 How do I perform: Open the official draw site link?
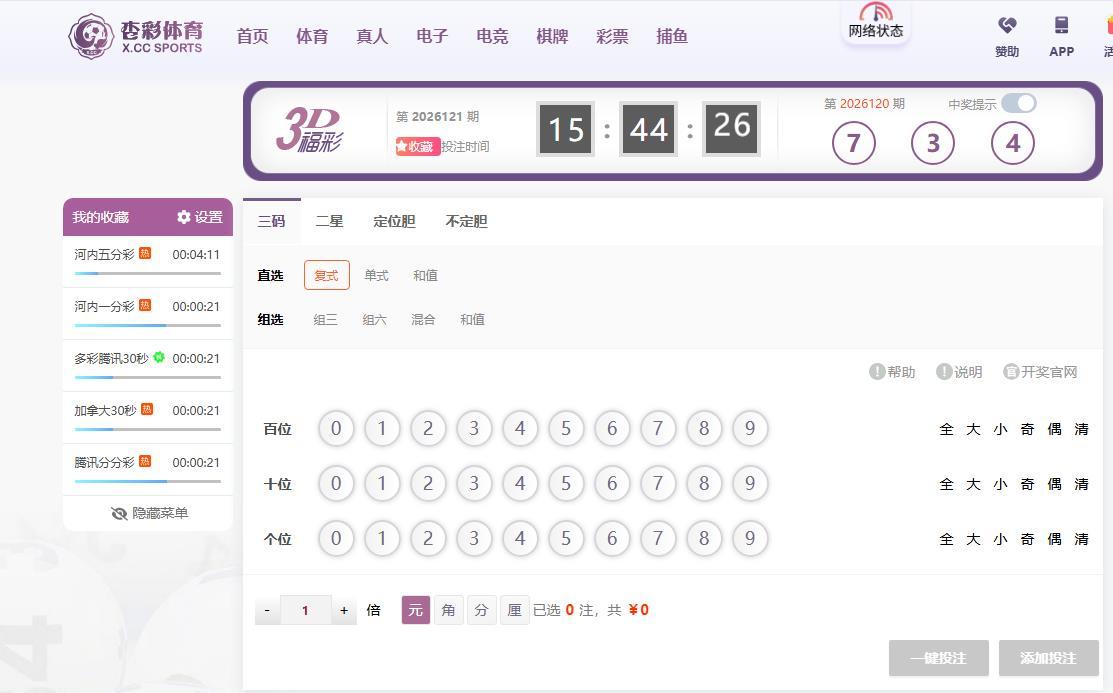click(x=1040, y=371)
